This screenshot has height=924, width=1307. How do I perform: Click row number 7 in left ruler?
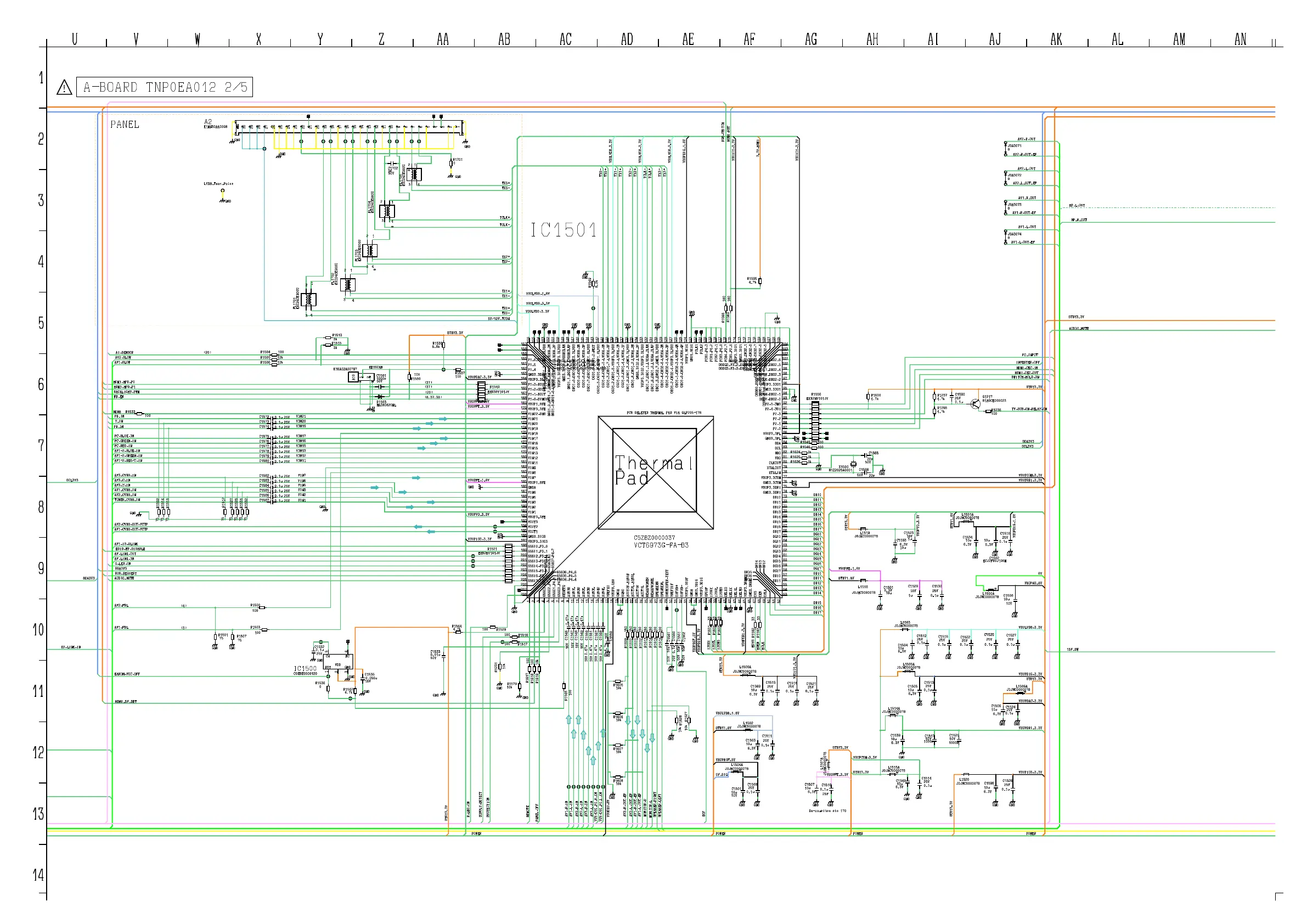41,446
